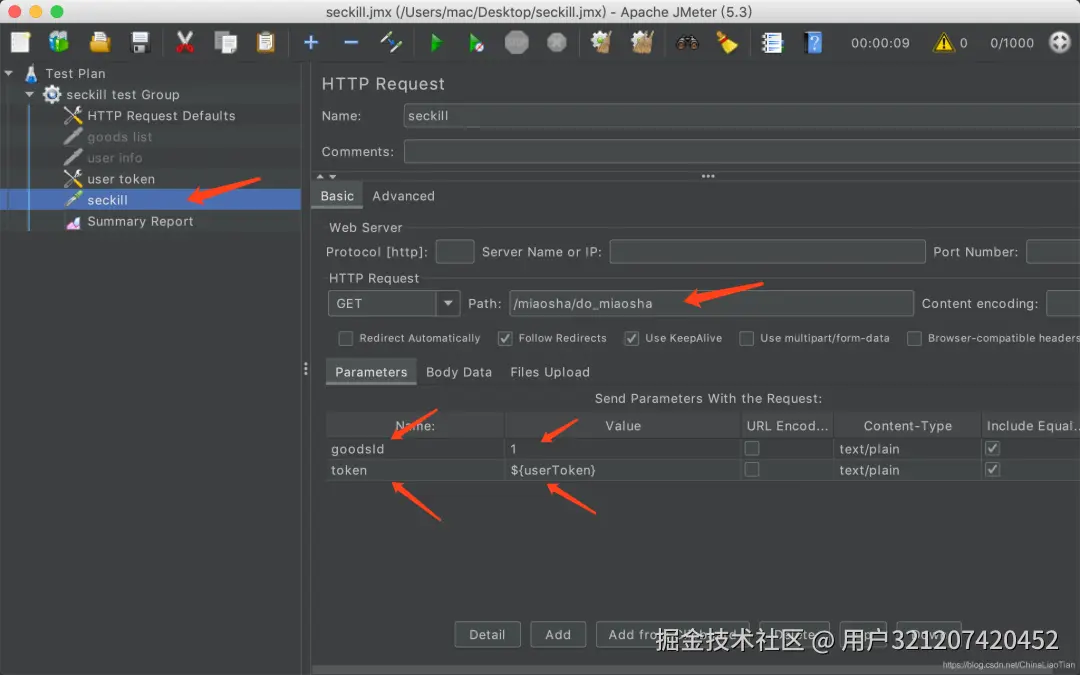Viewport: 1080px width, 675px height.
Task: Click the Copy icon in toolbar
Action: [225, 43]
